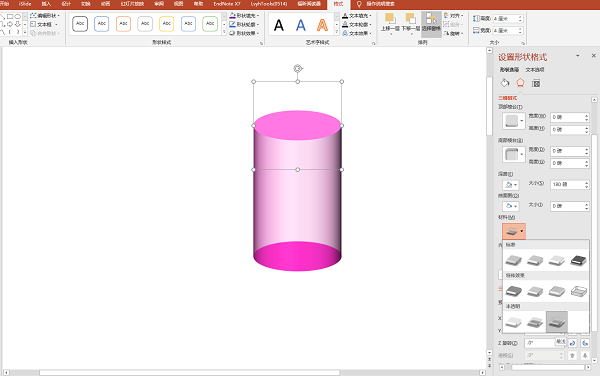This screenshot has height=376, width=600.
Task: Select the Effects pentagon icon in pane
Action: click(x=520, y=83)
